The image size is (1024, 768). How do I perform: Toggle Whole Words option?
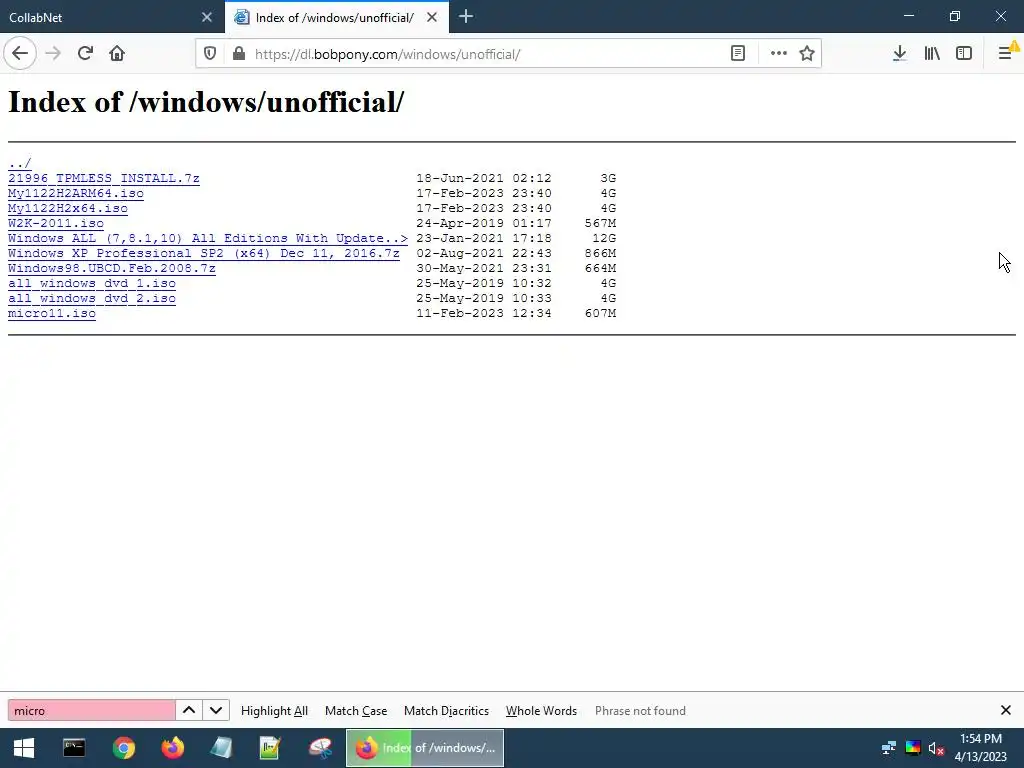[x=541, y=711]
